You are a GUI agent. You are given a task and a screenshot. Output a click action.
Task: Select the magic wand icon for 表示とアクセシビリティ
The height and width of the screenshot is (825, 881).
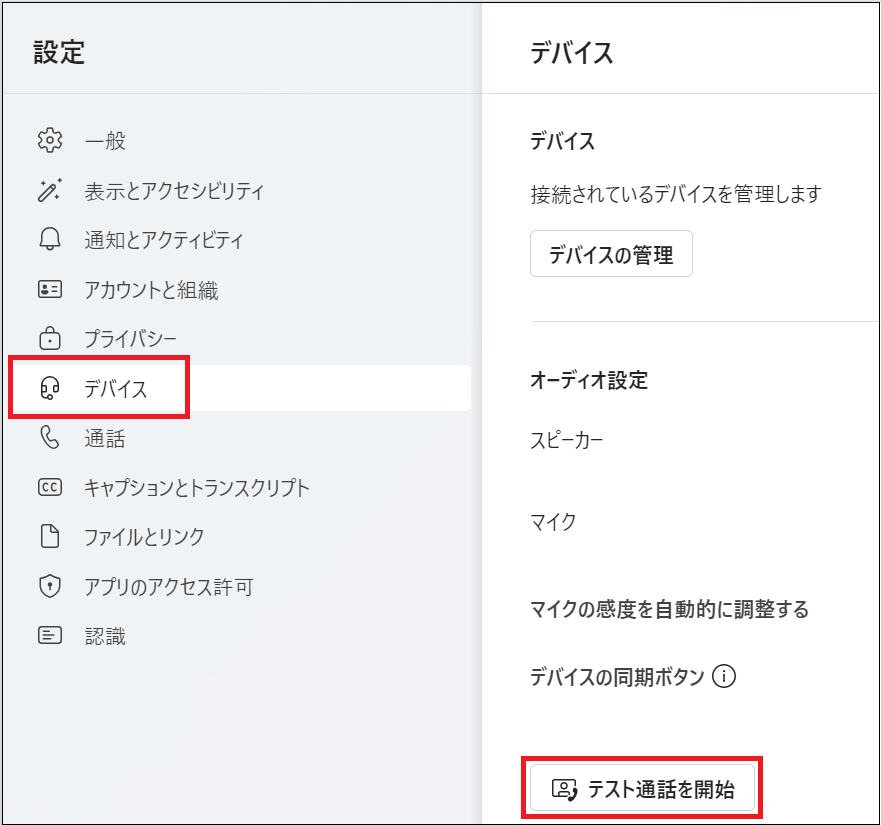pyautogui.click(x=50, y=191)
